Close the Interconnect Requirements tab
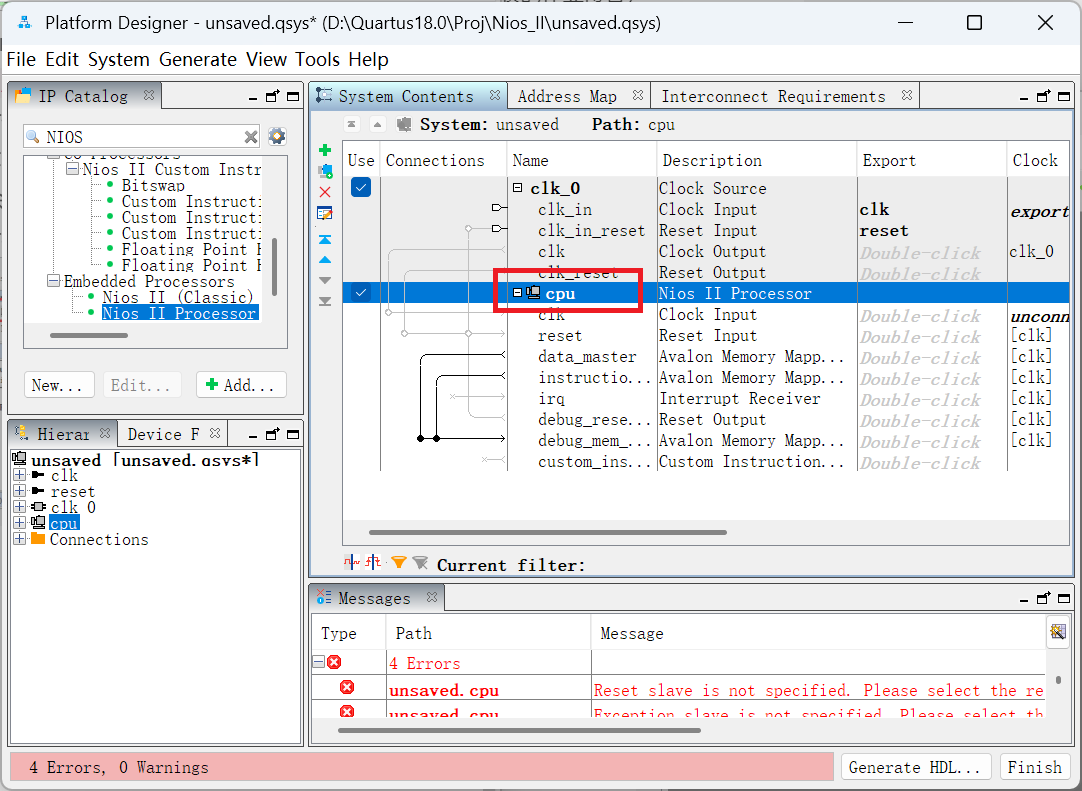Image resolution: width=1082 pixels, height=791 pixels. (x=907, y=95)
